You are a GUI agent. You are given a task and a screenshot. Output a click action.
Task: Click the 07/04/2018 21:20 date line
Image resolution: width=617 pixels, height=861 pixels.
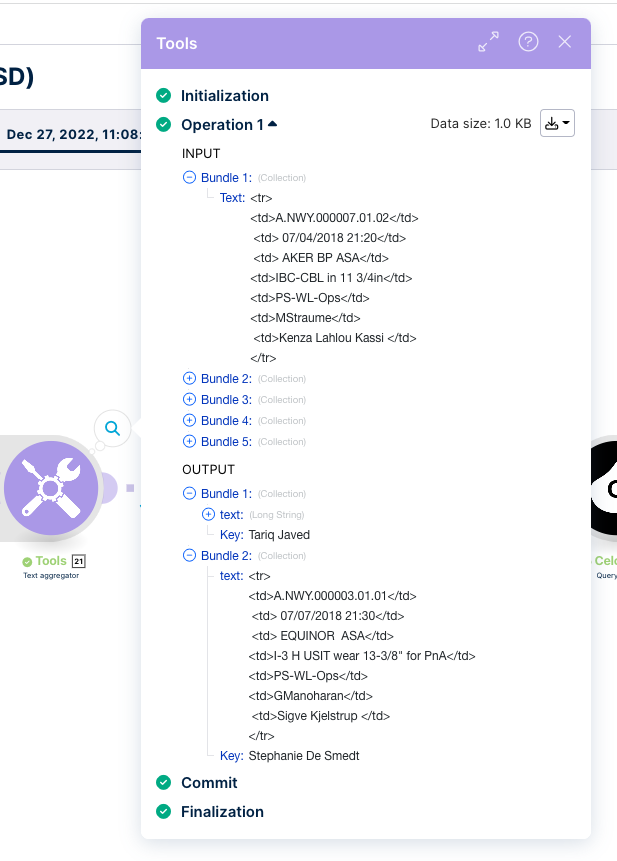[329, 238]
